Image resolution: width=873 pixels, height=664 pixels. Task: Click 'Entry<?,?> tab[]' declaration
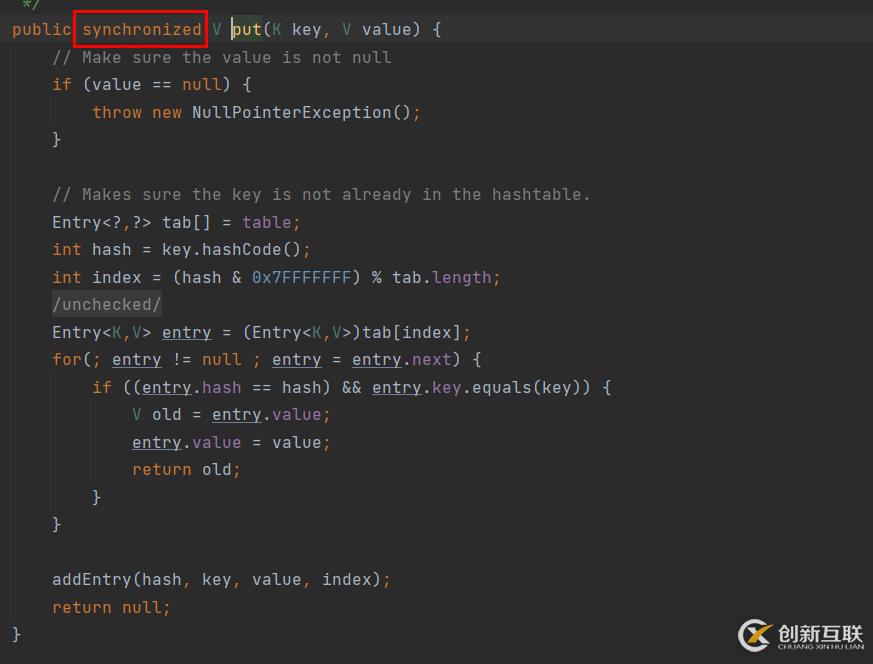pos(131,223)
